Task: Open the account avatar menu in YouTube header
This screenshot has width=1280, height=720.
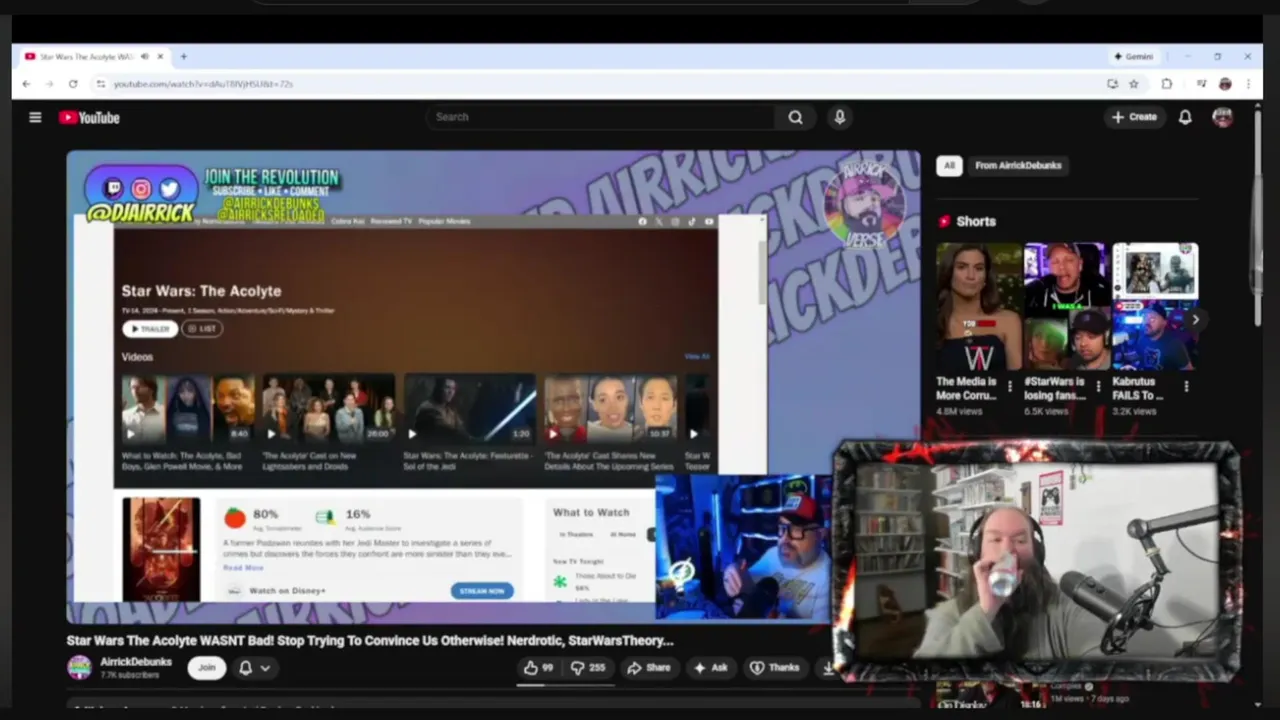Action: [1222, 117]
